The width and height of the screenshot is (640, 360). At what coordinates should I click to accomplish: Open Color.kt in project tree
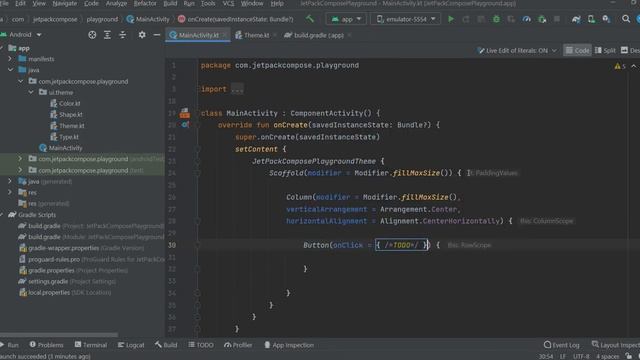click(65, 103)
